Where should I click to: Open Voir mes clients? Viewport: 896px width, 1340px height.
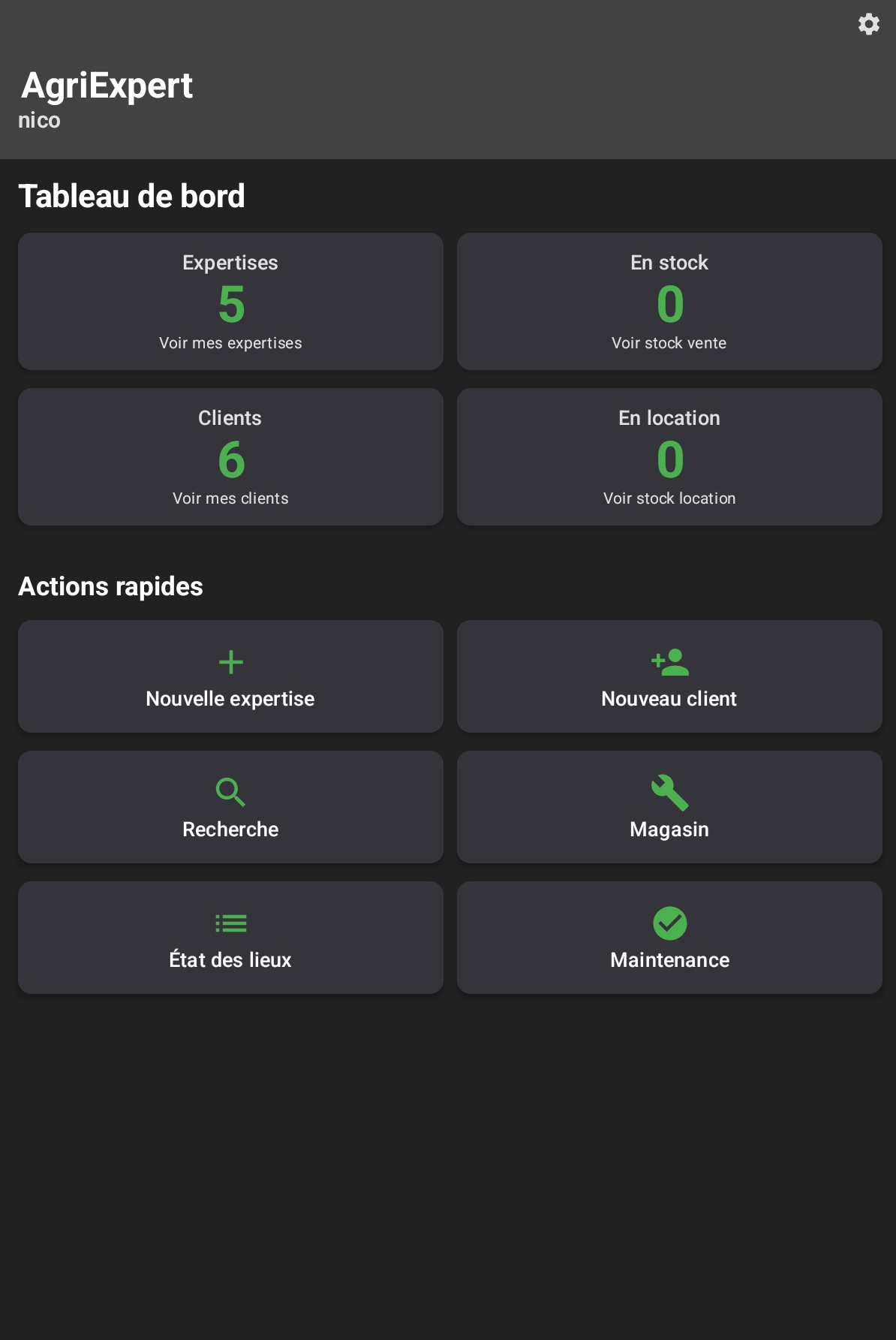[230, 498]
